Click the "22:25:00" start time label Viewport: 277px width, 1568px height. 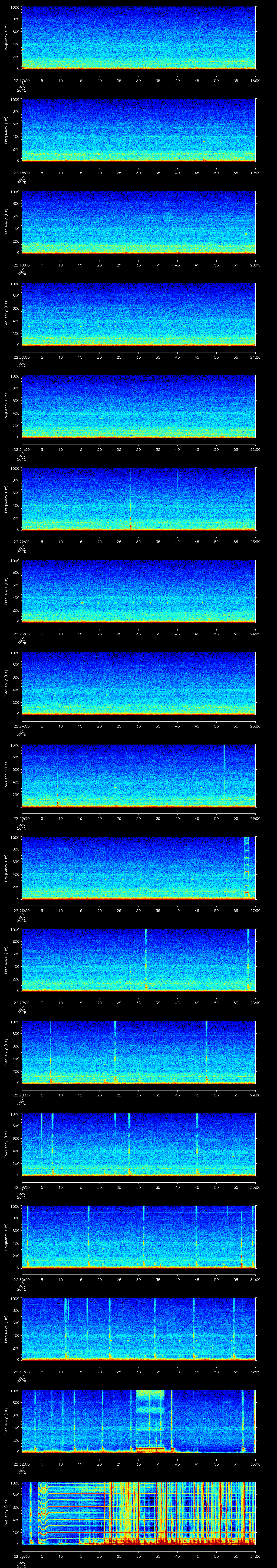tap(21, 818)
